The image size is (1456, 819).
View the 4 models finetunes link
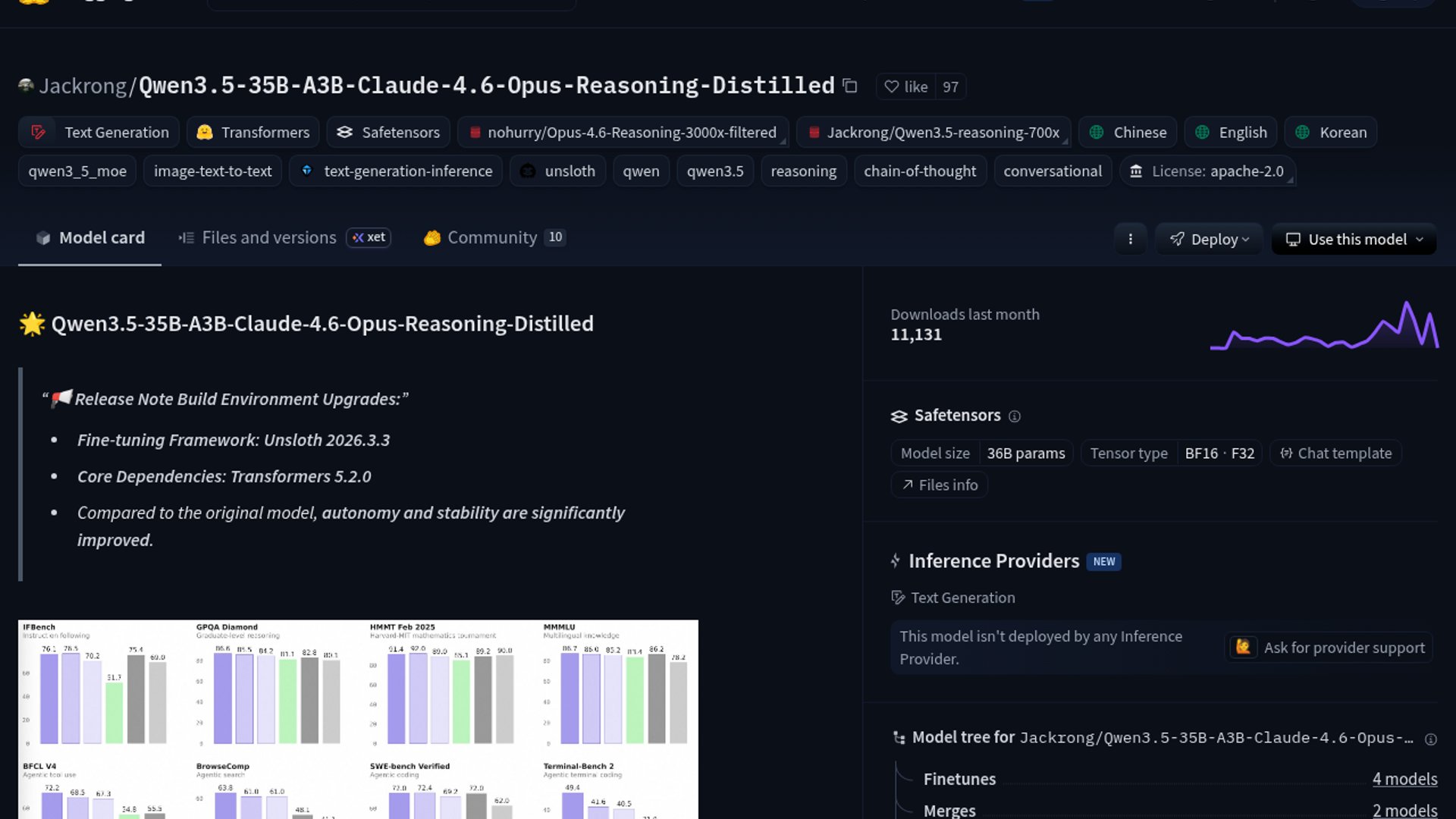click(x=1404, y=779)
